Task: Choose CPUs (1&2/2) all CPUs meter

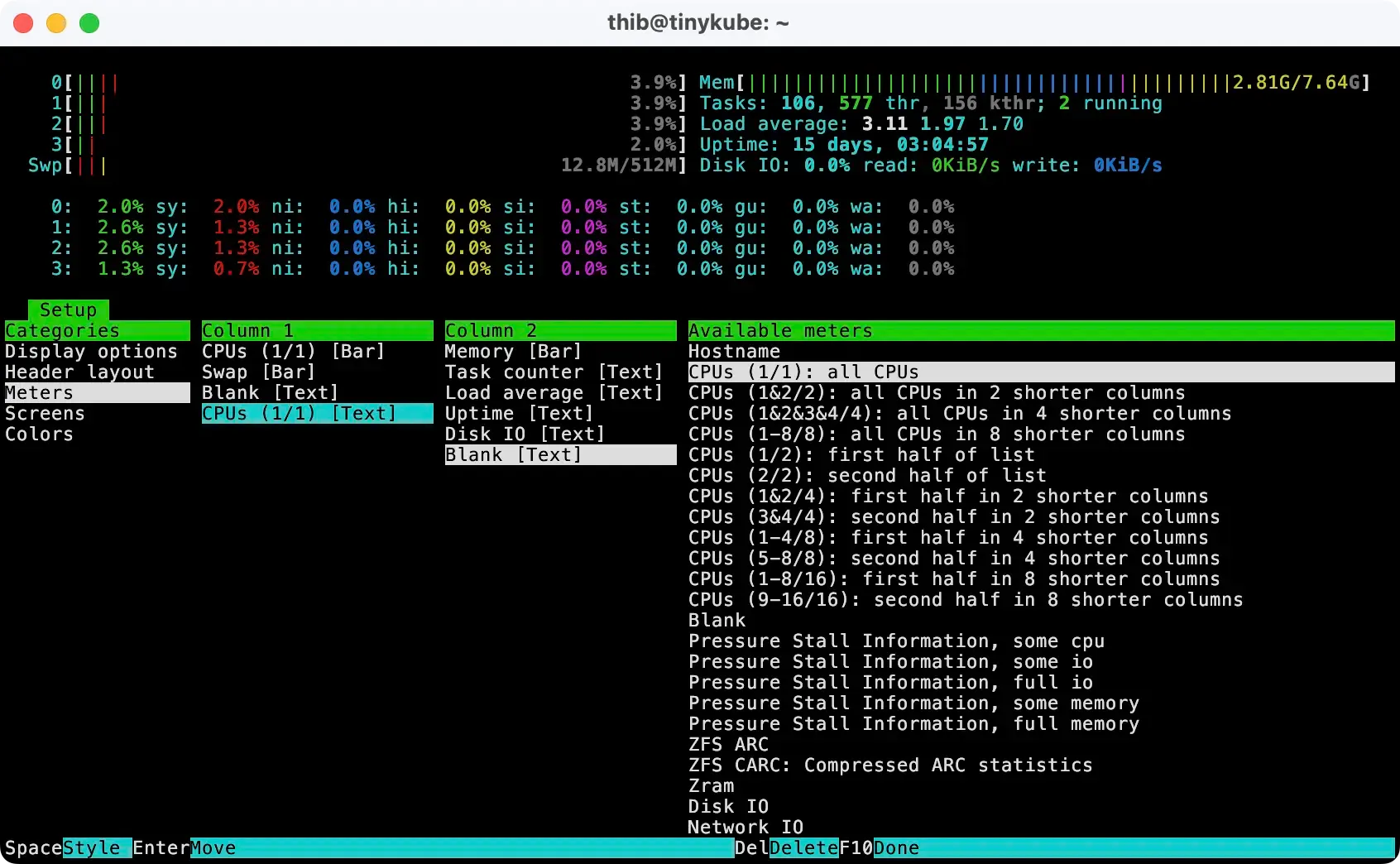Action: pos(936,392)
